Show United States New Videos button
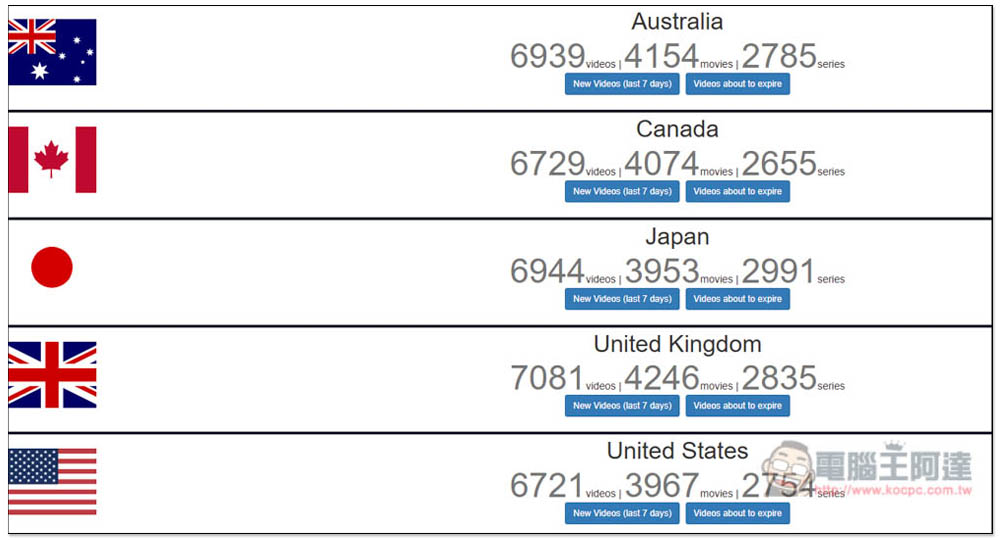The image size is (1000, 540). (622, 513)
